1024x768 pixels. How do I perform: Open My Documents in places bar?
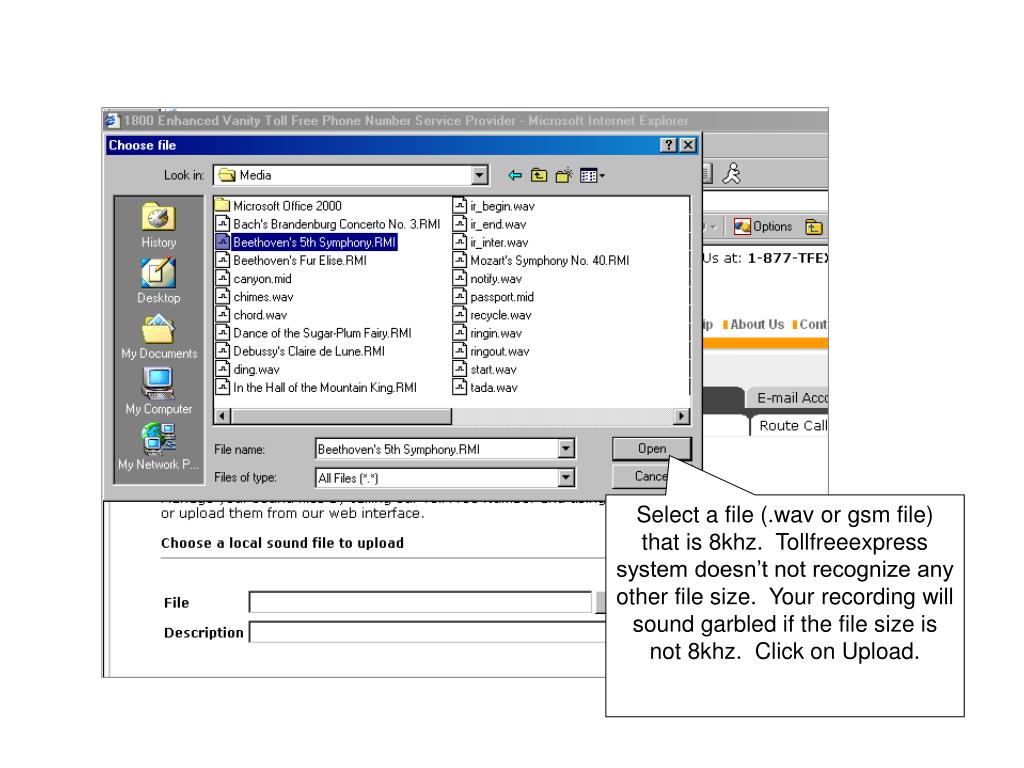159,337
